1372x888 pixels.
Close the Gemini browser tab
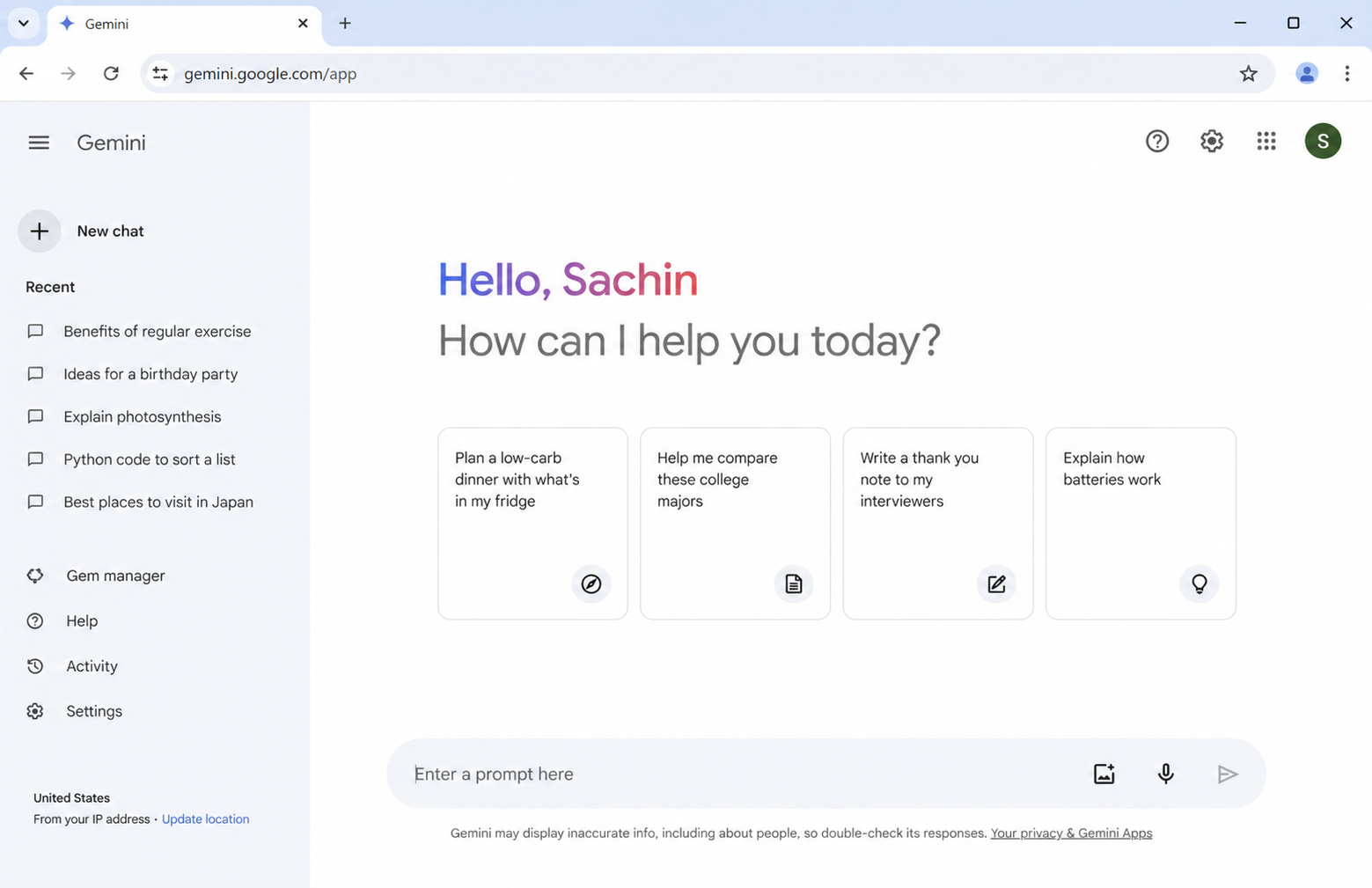303,24
